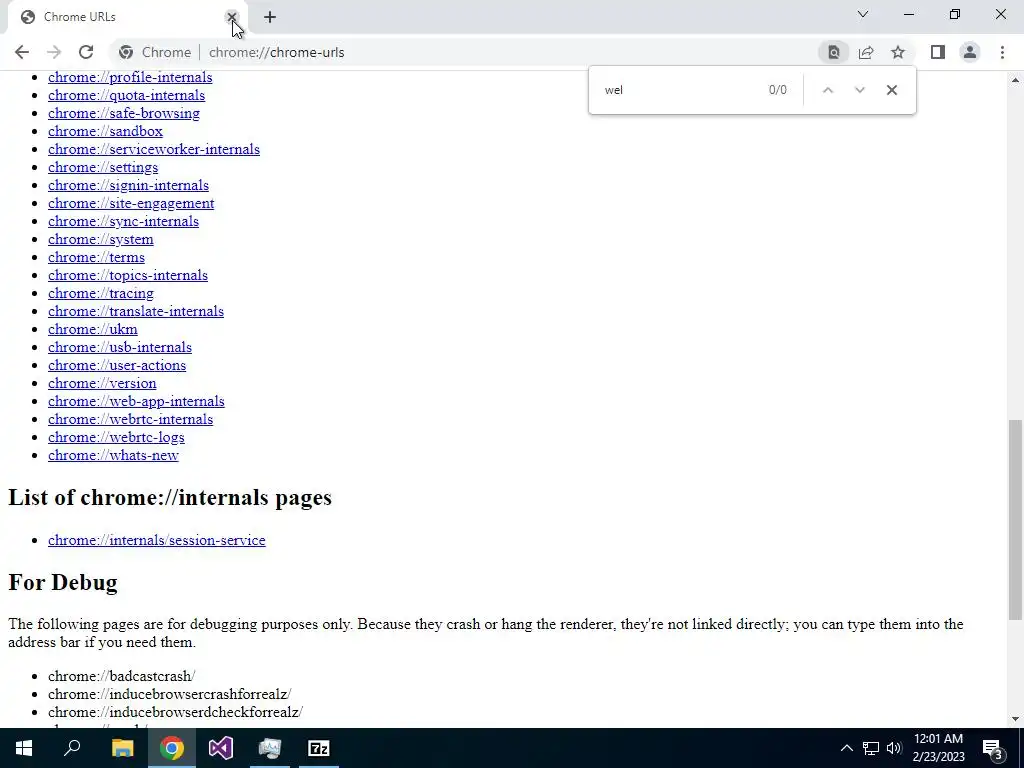Open chrome://sync-internals link
Viewport: 1024px width, 768px height.
[x=123, y=221]
